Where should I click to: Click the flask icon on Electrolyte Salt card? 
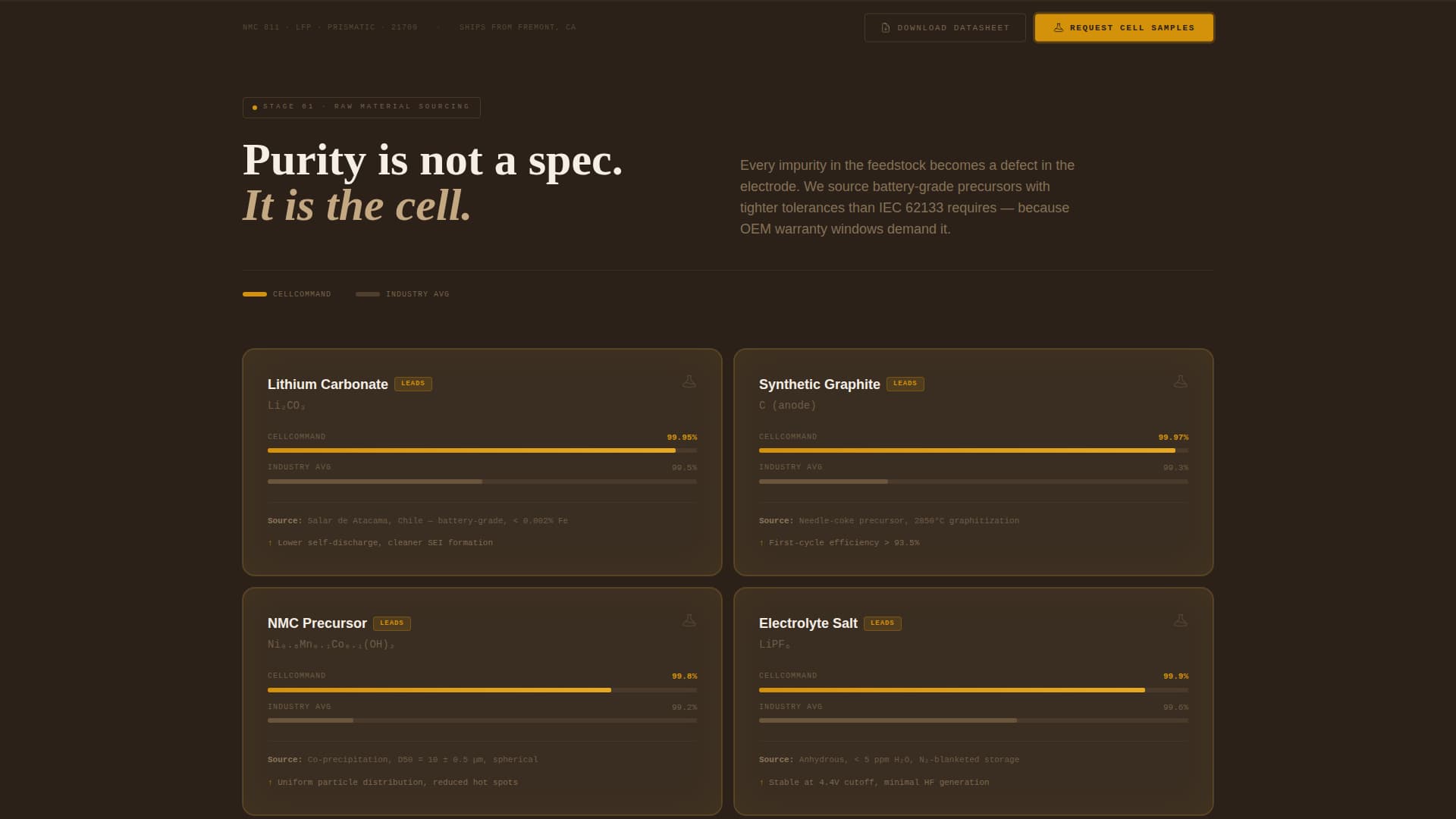1181,620
